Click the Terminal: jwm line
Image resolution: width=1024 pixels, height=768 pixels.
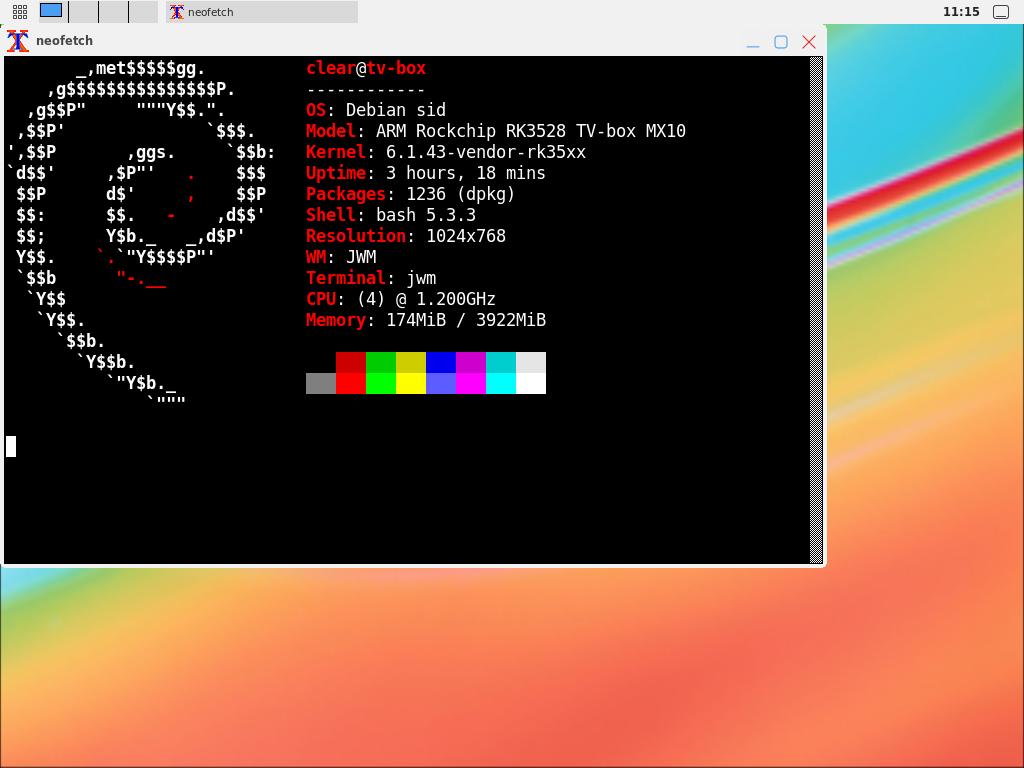(371, 278)
